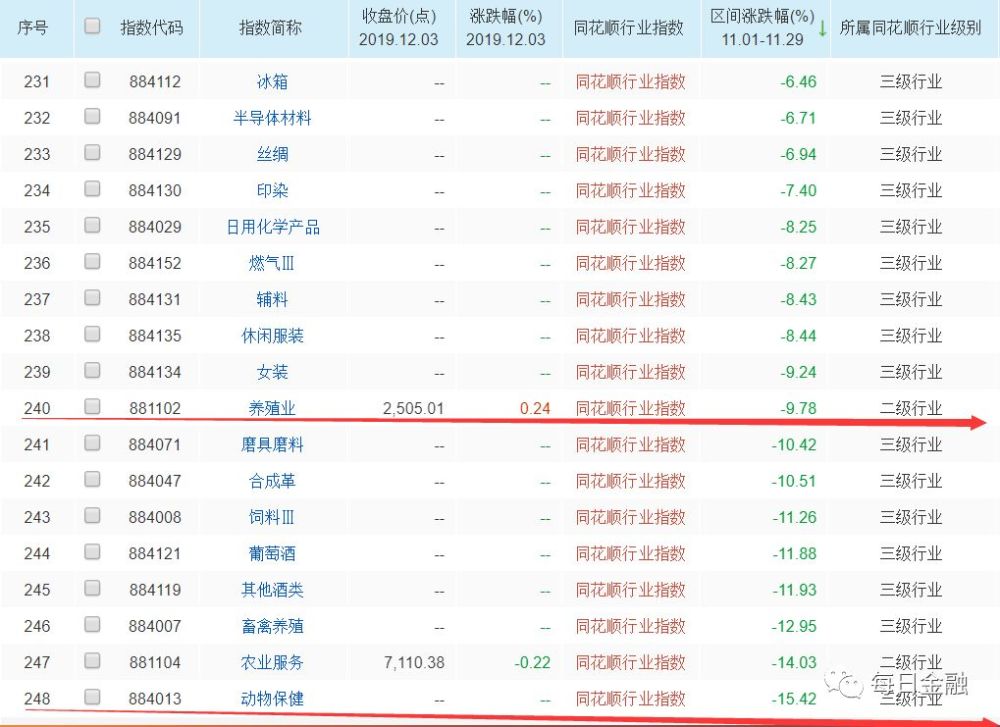Image resolution: width=1000 pixels, height=727 pixels.
Task: Open the 日用化学产品 index link
Action: 273,227
